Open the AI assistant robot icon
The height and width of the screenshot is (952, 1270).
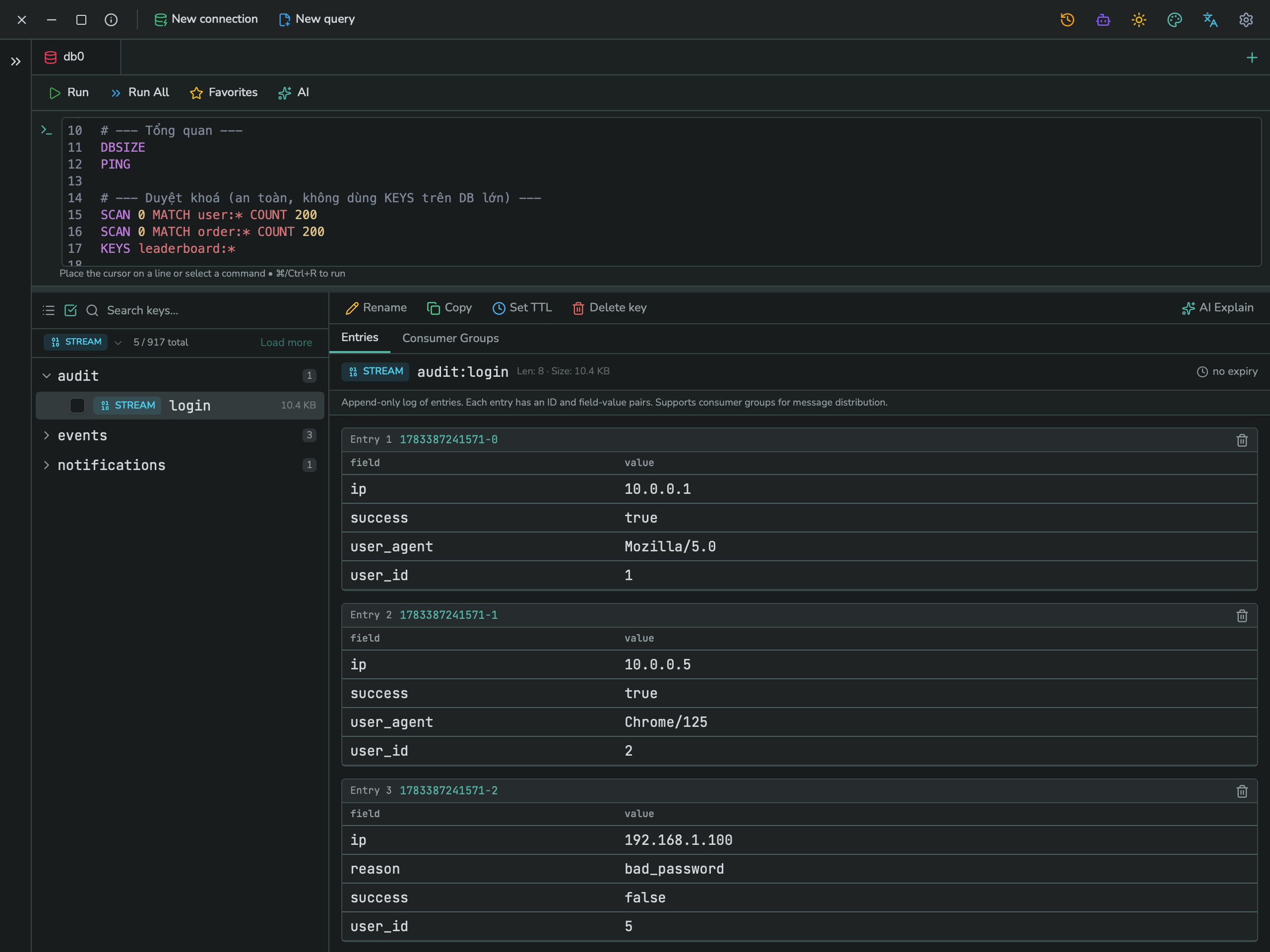pyautogui.click(x=1102, y=19)
